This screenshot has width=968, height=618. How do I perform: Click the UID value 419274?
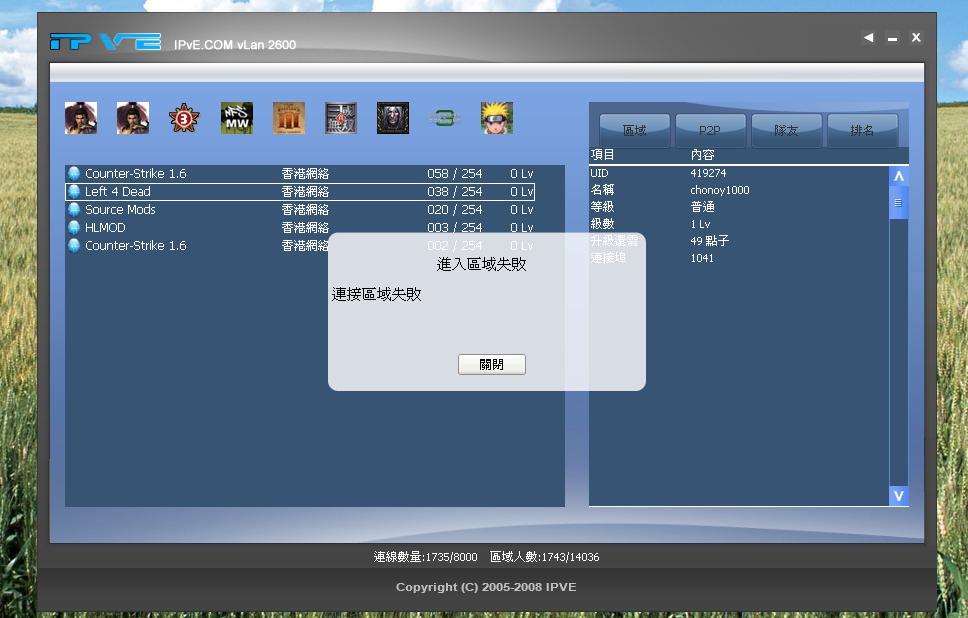708,173
